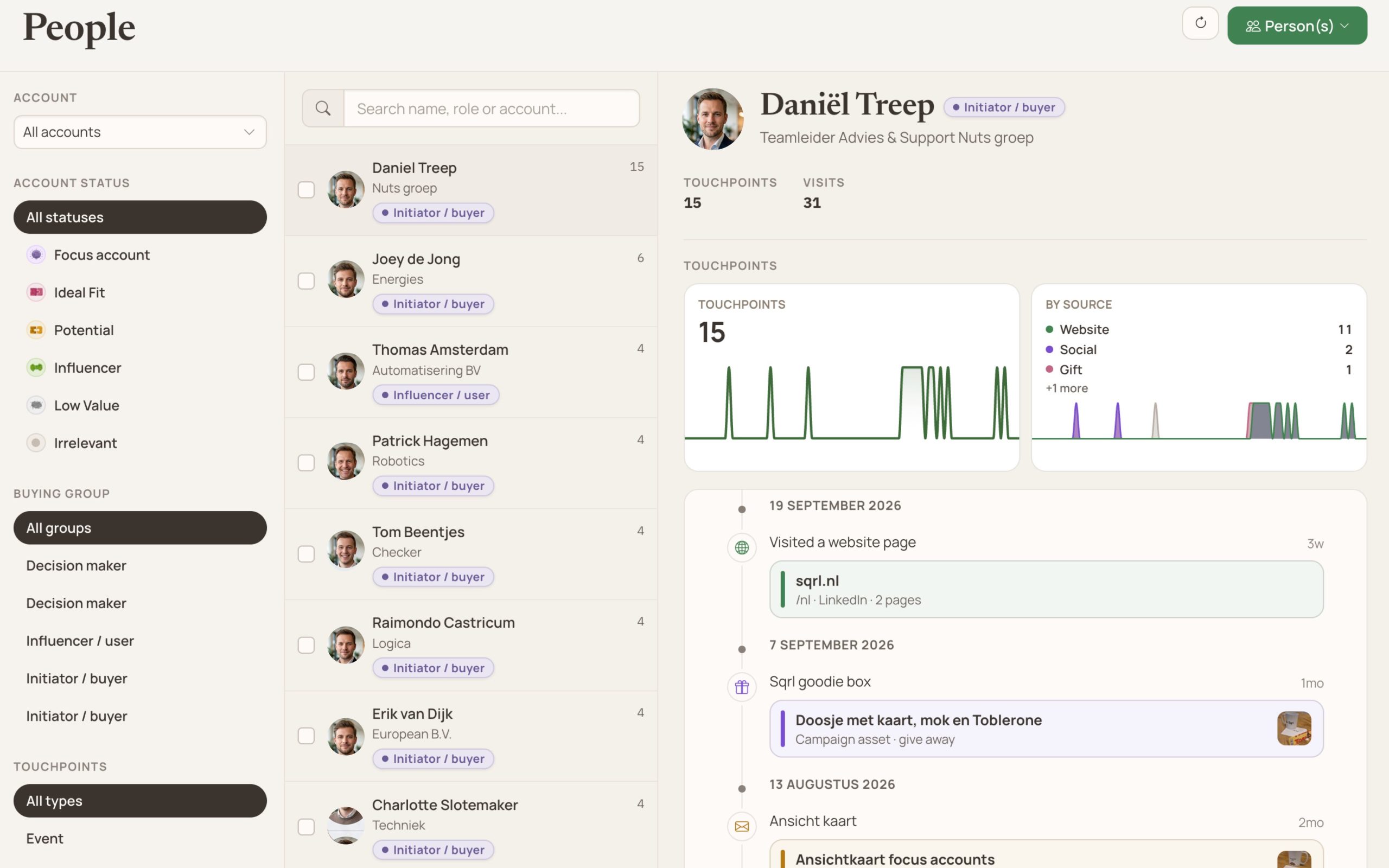Click the Gift pink source dot
This screenshot has height=868, width=1389.
(1049, 369)
